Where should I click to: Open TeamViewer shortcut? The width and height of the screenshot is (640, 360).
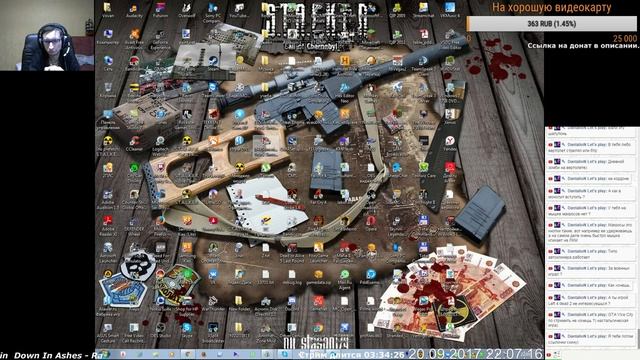click(x=213, y=90)
